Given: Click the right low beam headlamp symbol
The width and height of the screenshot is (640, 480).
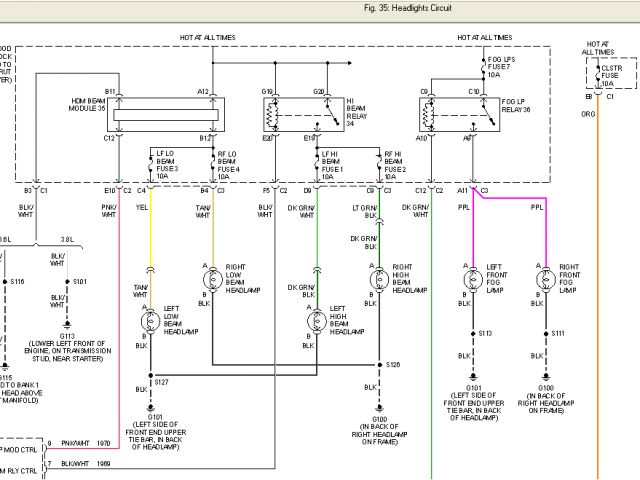Looking at the screenshot, I should point(212,278).
